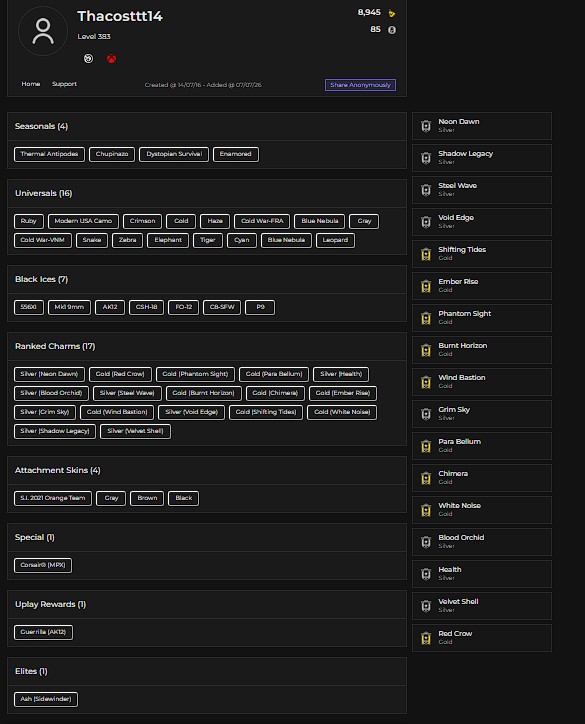
Task: Select the Thermal Antipodes seasonal tag
Action: click(x=49, y=154)
